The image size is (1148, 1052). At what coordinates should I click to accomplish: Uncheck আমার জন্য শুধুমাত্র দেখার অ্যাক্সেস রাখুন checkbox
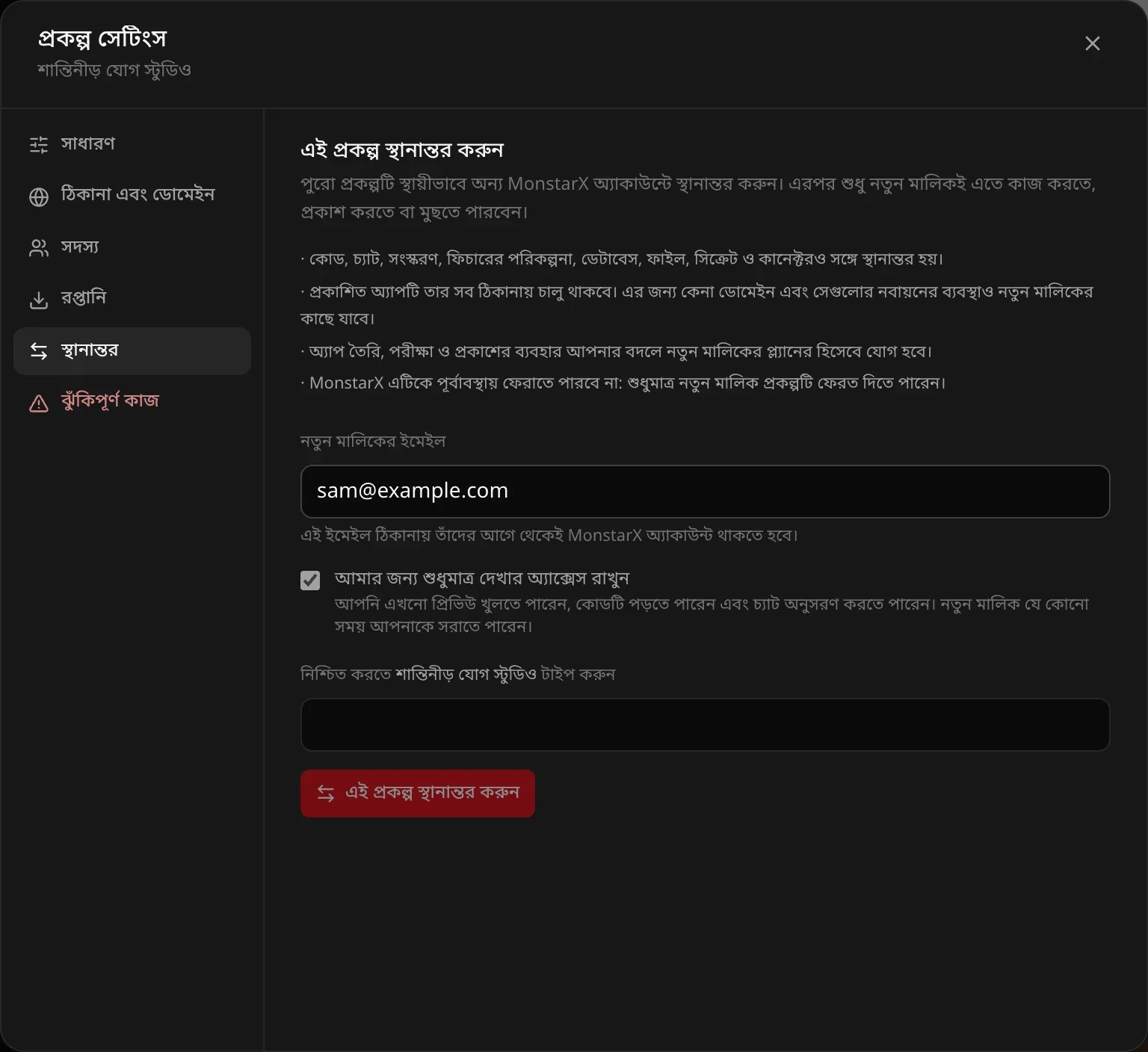click(310, 581)
